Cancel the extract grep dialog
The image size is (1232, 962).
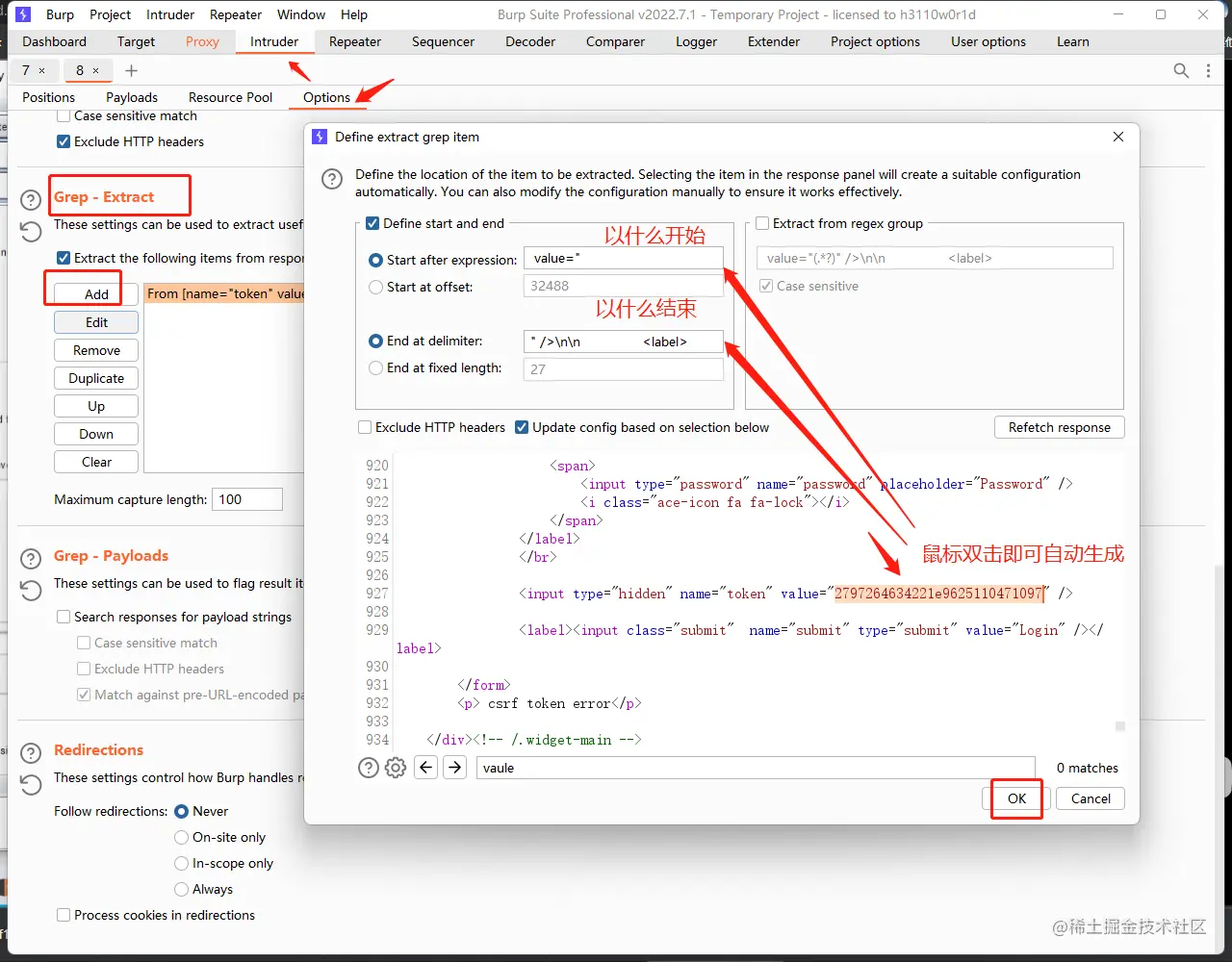1091,798
